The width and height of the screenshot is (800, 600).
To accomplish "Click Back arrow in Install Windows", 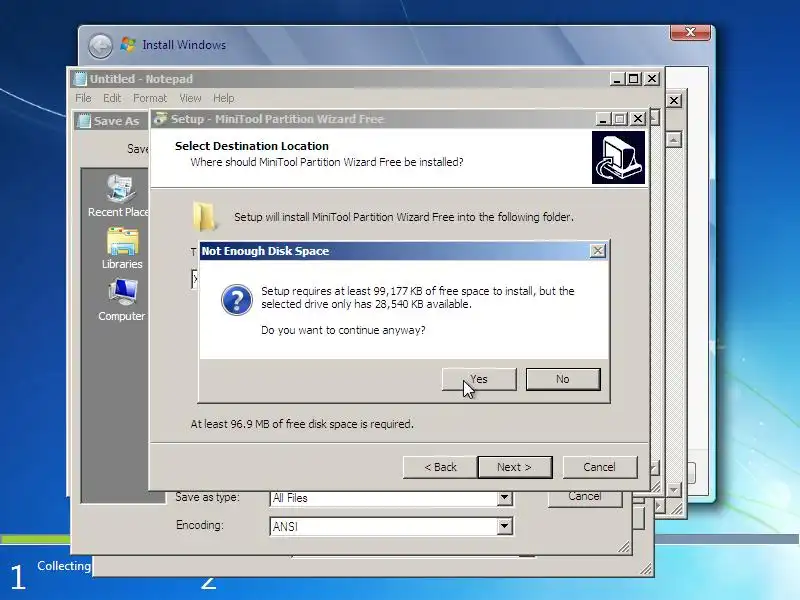I will 101,46.
